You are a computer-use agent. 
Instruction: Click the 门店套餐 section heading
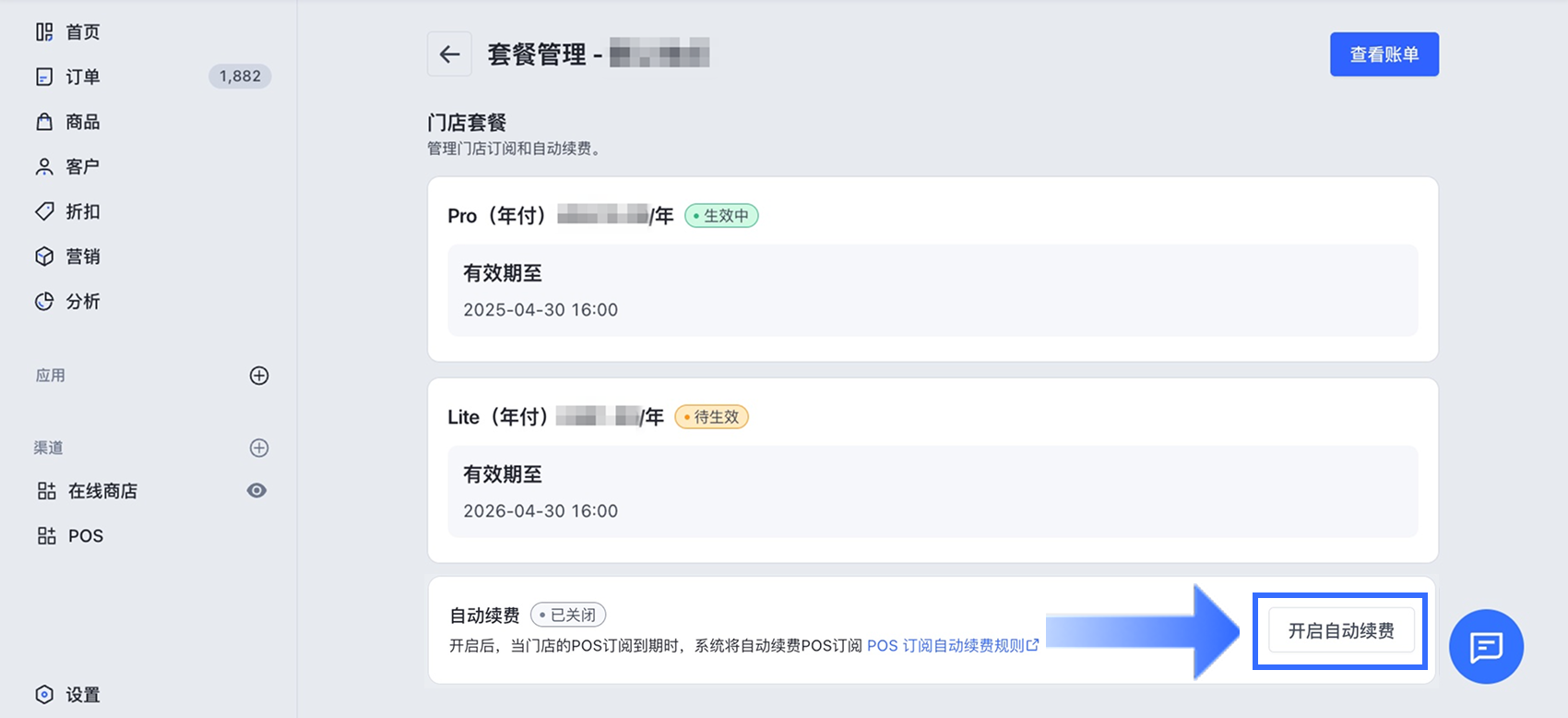point(467,123)
